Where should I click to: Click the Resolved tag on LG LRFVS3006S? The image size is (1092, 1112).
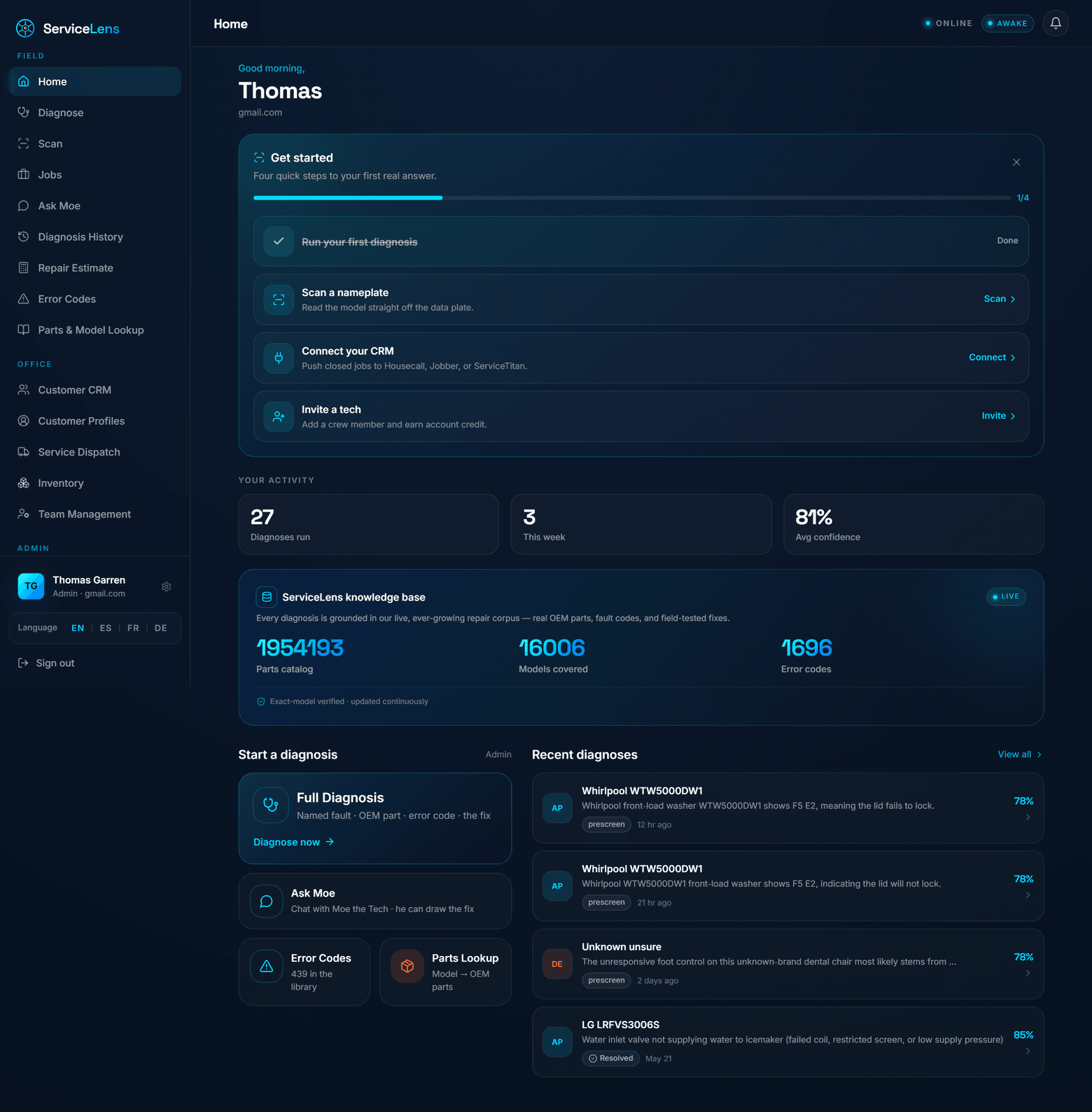click(611, 1058)
